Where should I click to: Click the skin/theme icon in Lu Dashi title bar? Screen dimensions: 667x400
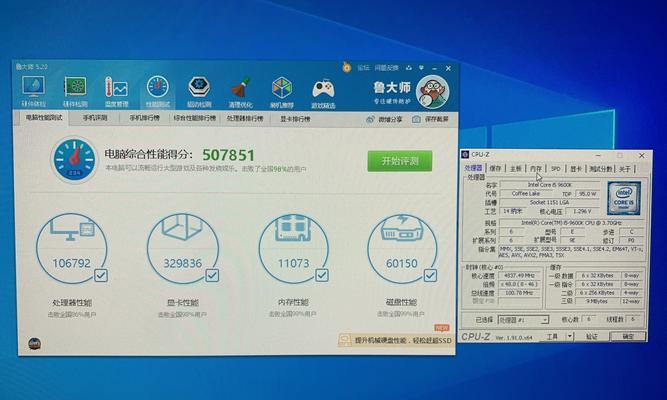tap(409, 68)
